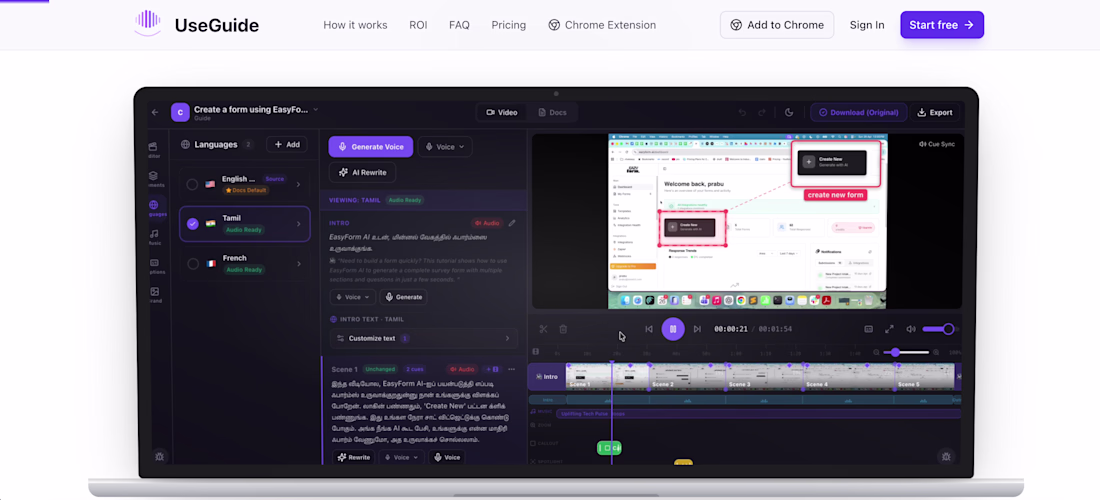This screenshot has width=1100, height=500.
Task: Select the Tamil language check circle
Action: tap(192, 224)
